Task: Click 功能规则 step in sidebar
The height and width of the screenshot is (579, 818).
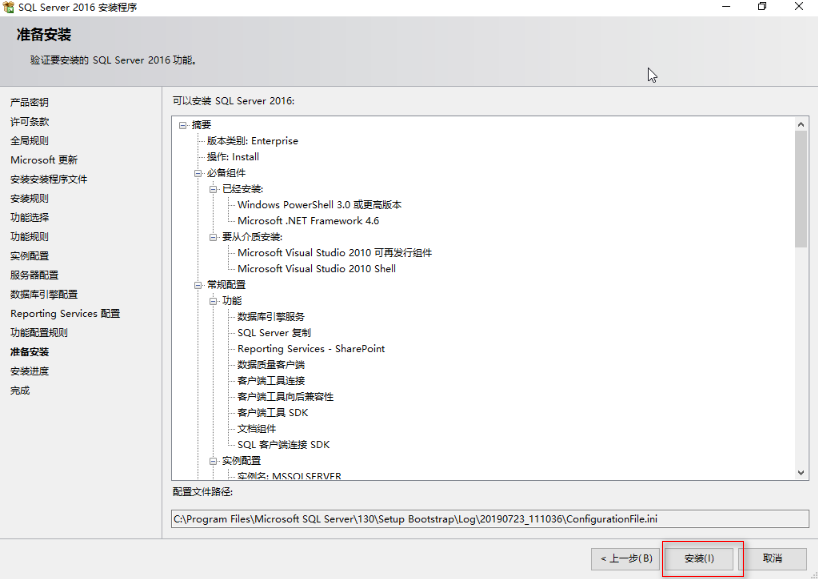Action: (29, 237)
